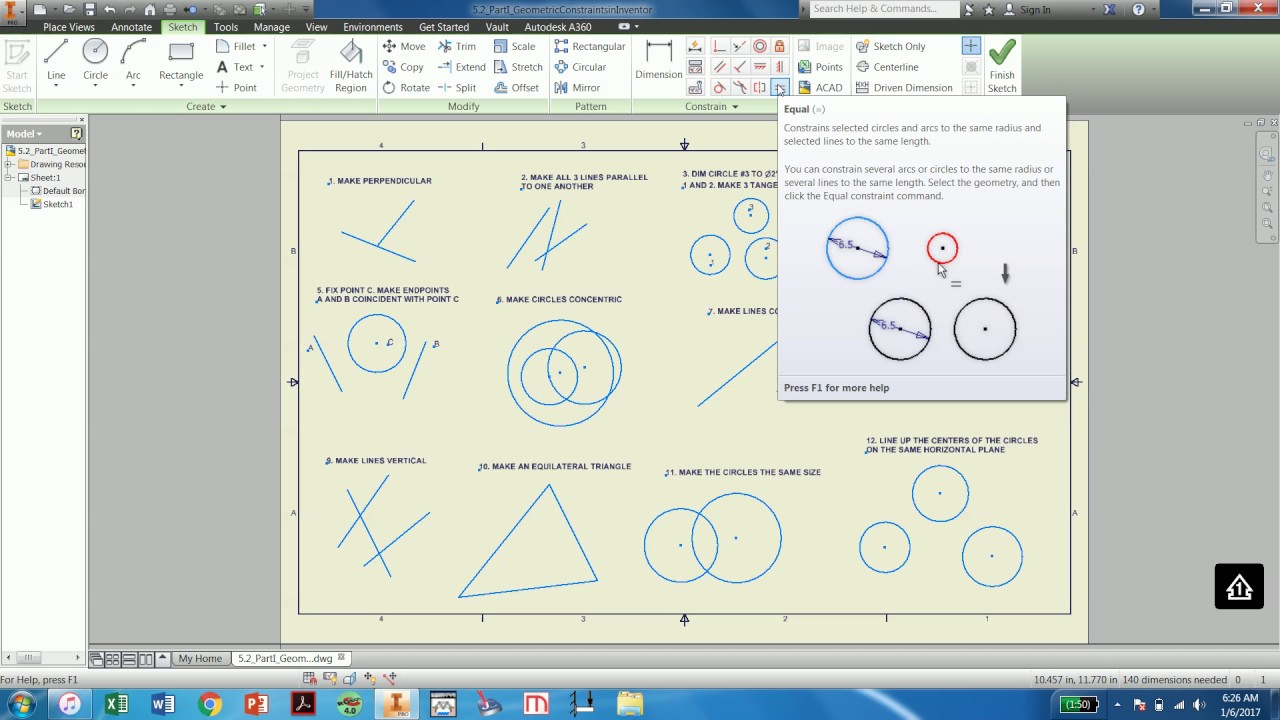Click the cascade windows icon near document tabs

[x=97, y=659]
